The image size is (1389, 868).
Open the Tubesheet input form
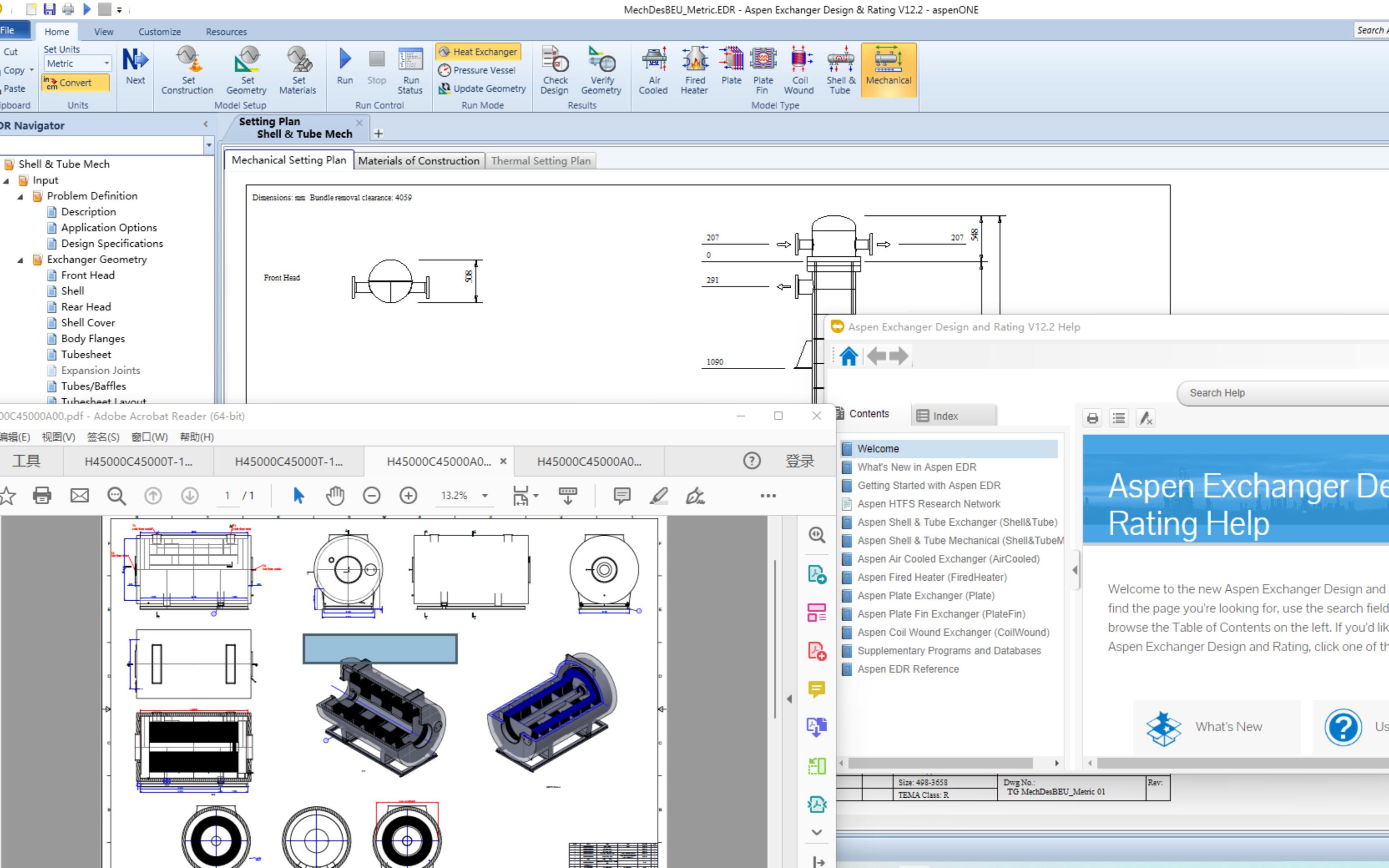click(86, 354)
